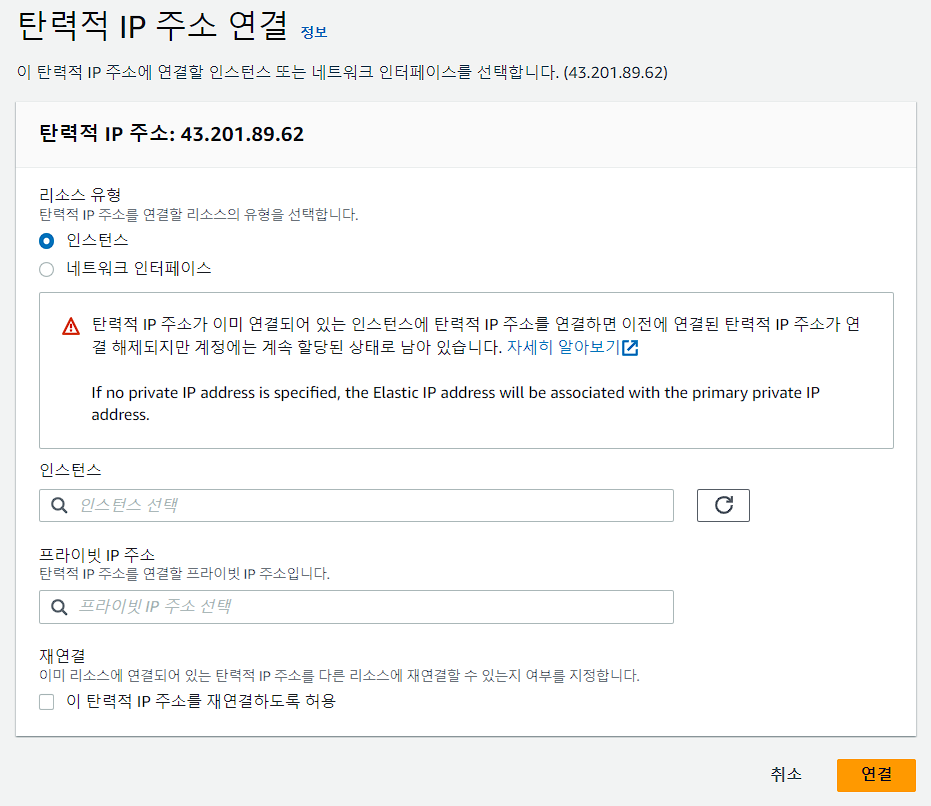Open the 프라이빗 IP 주소 선택 search field
The image size is (931, 806).
[x=356, y=607]
